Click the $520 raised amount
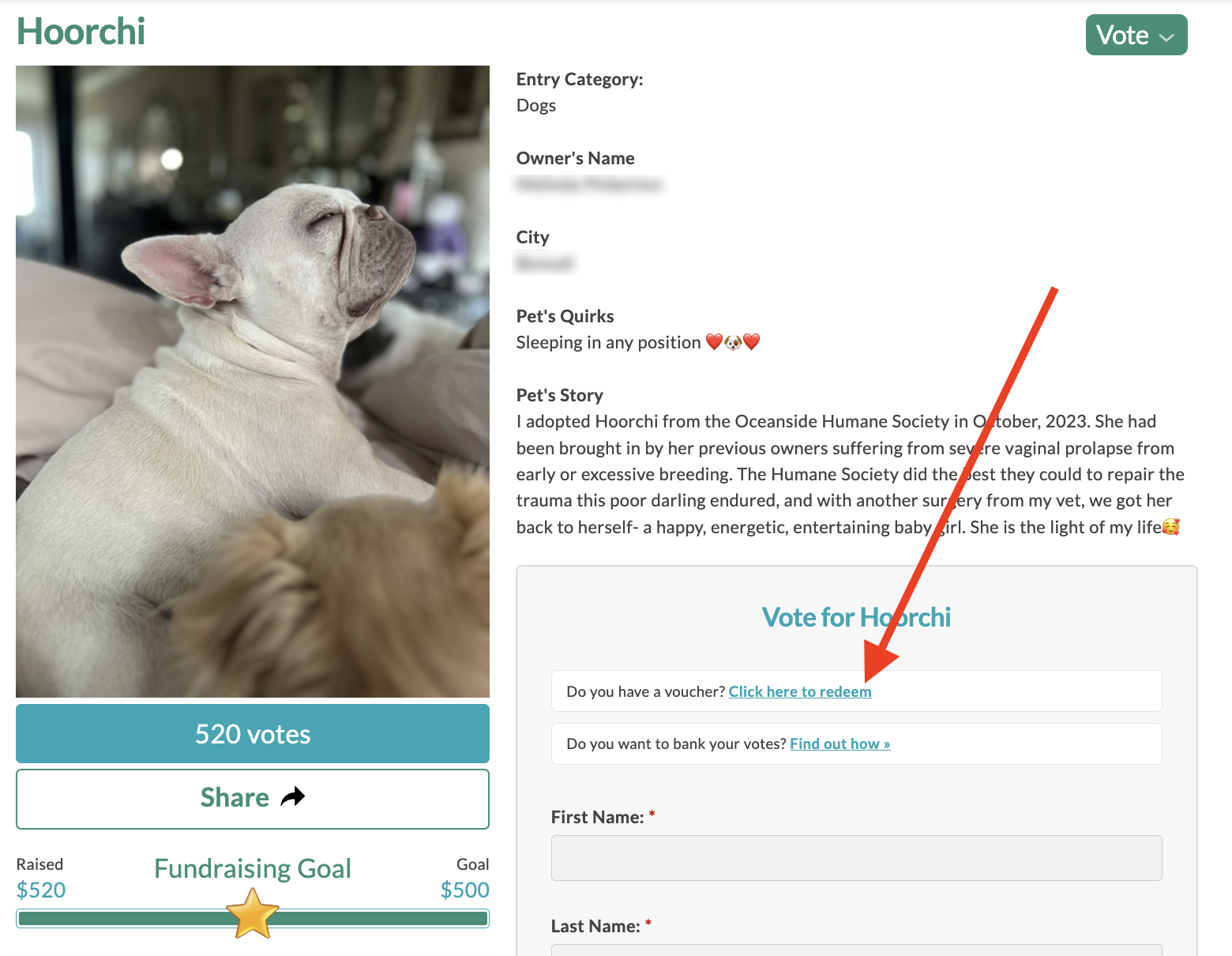The image size is (1232, 956). [x=41, y=890]
